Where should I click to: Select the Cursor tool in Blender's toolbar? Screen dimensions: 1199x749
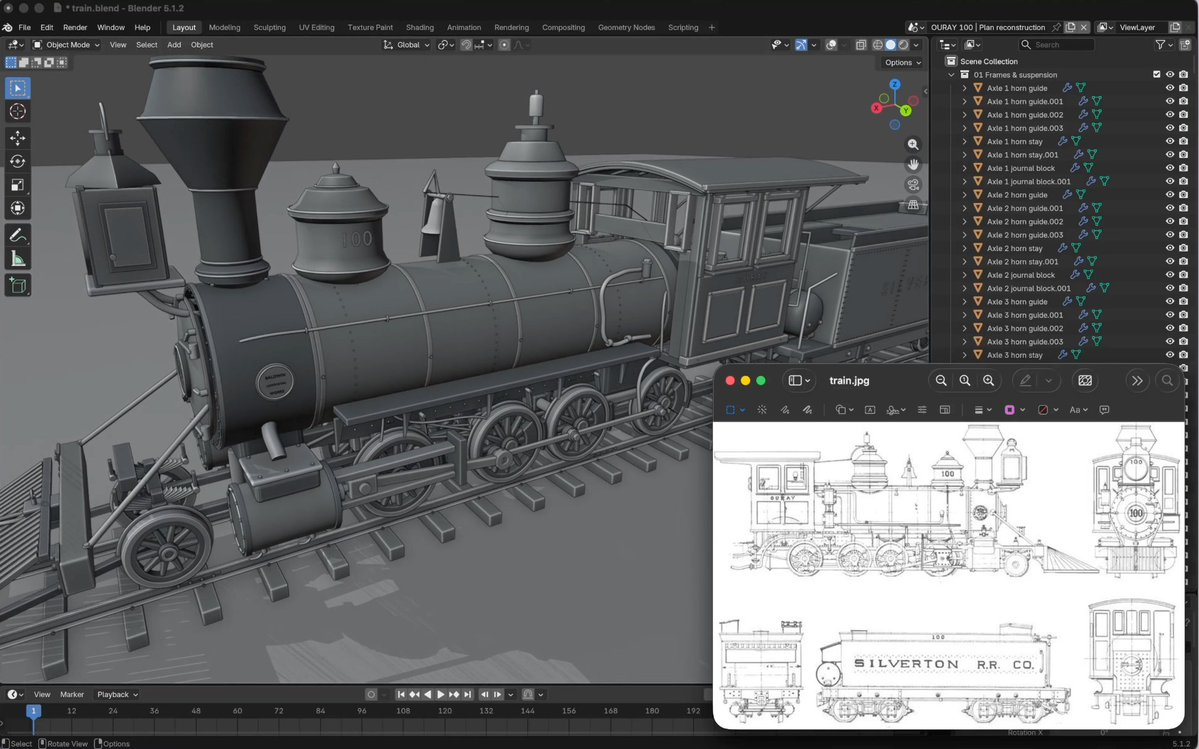(x=18, y=112)
